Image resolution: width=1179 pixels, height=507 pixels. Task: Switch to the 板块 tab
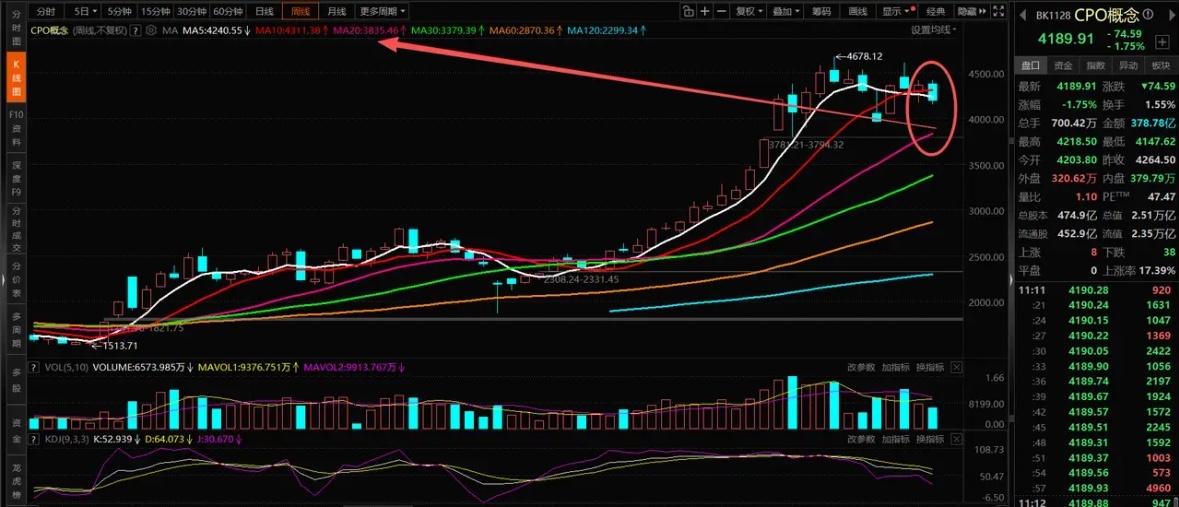coord(1161,65)
